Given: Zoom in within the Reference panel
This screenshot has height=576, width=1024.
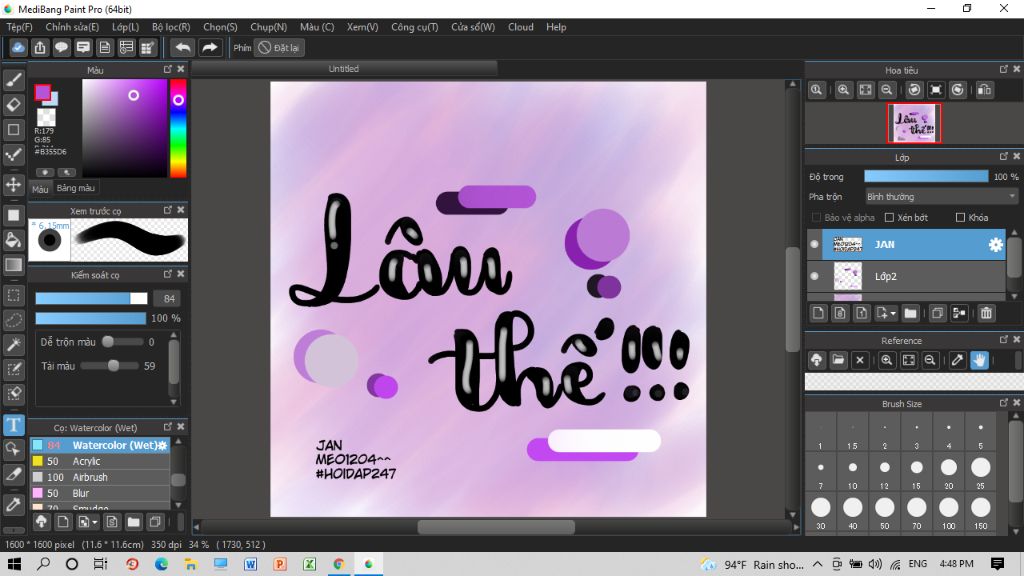Looking at the screenshot, I should (887, 360).
